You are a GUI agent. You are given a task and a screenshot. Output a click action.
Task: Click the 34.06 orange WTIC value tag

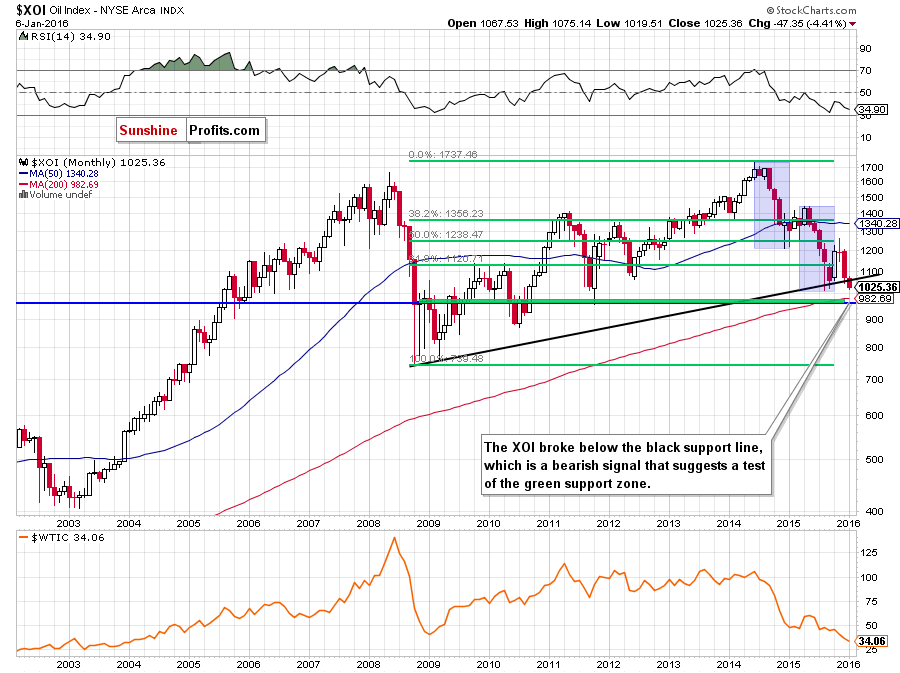pyautogui.click(x=872, y=641)
